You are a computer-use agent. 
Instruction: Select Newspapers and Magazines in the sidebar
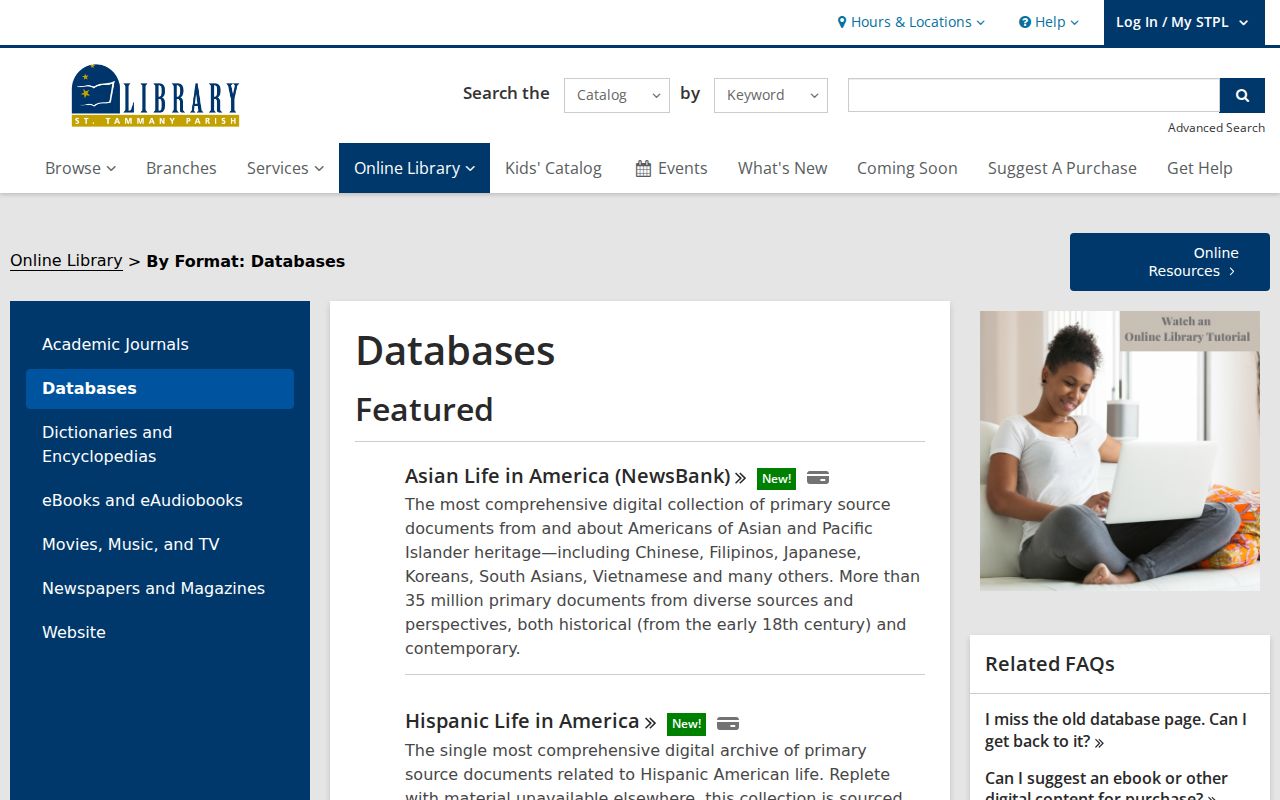160,588
